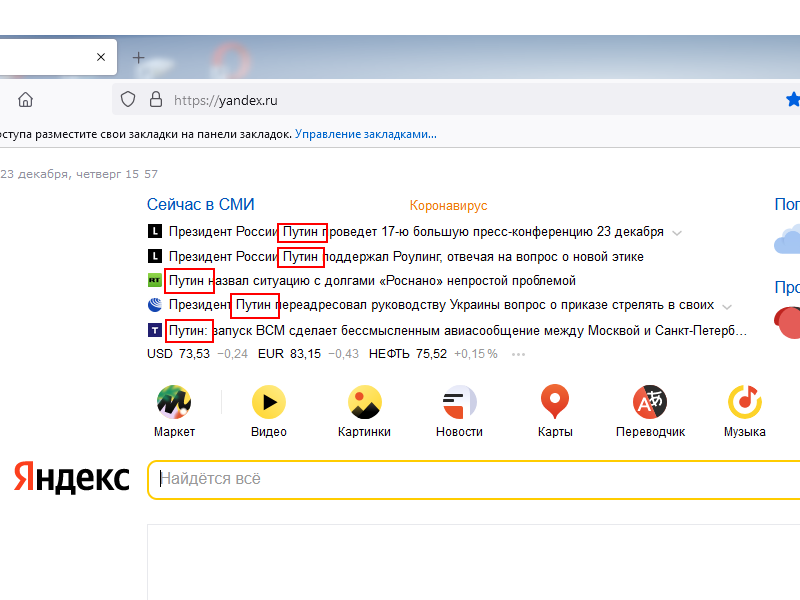Click source icon beside Роулинг headline

pos(155,256)
